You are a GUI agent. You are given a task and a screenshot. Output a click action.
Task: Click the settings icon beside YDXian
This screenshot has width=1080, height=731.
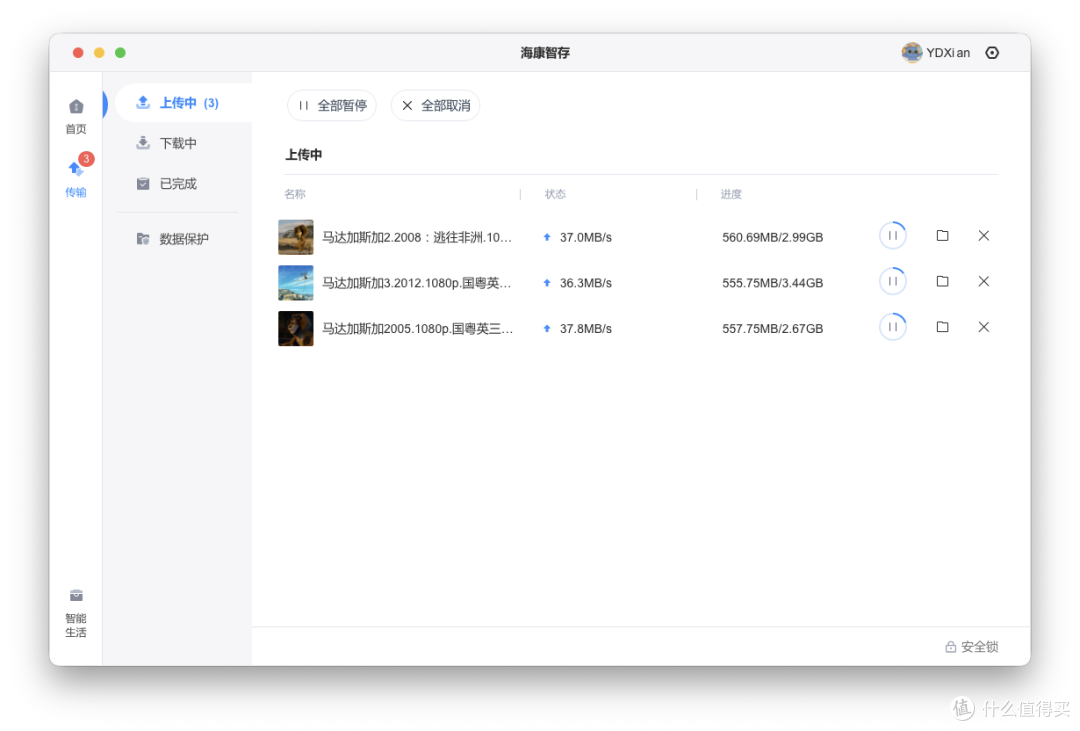pyautogui.click(x=992, y=52)
